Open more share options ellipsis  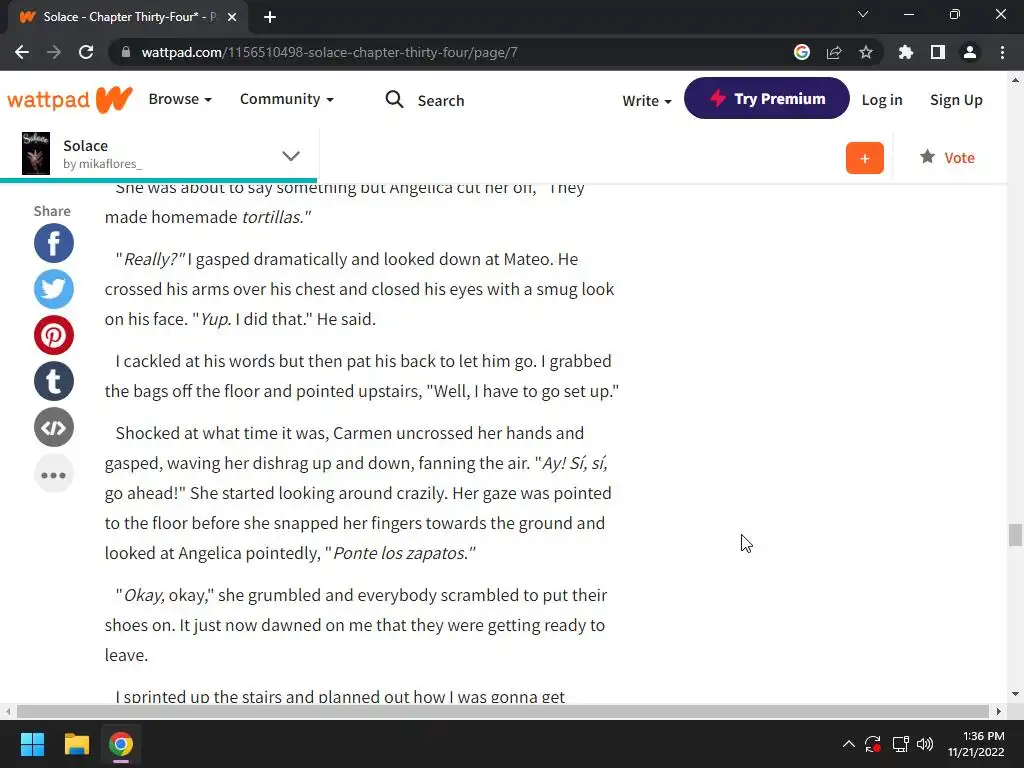coord(54,474)
